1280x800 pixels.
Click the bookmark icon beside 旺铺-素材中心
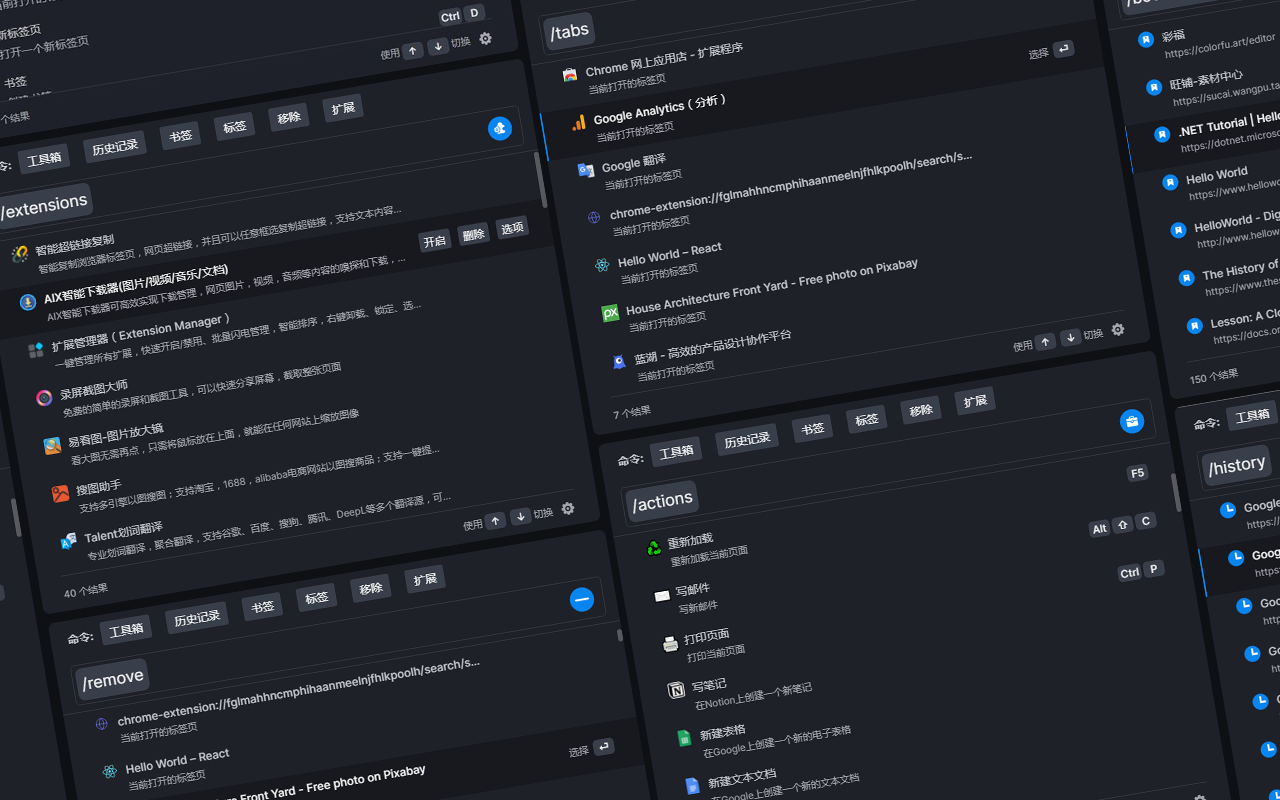[x=1154, y=87]
